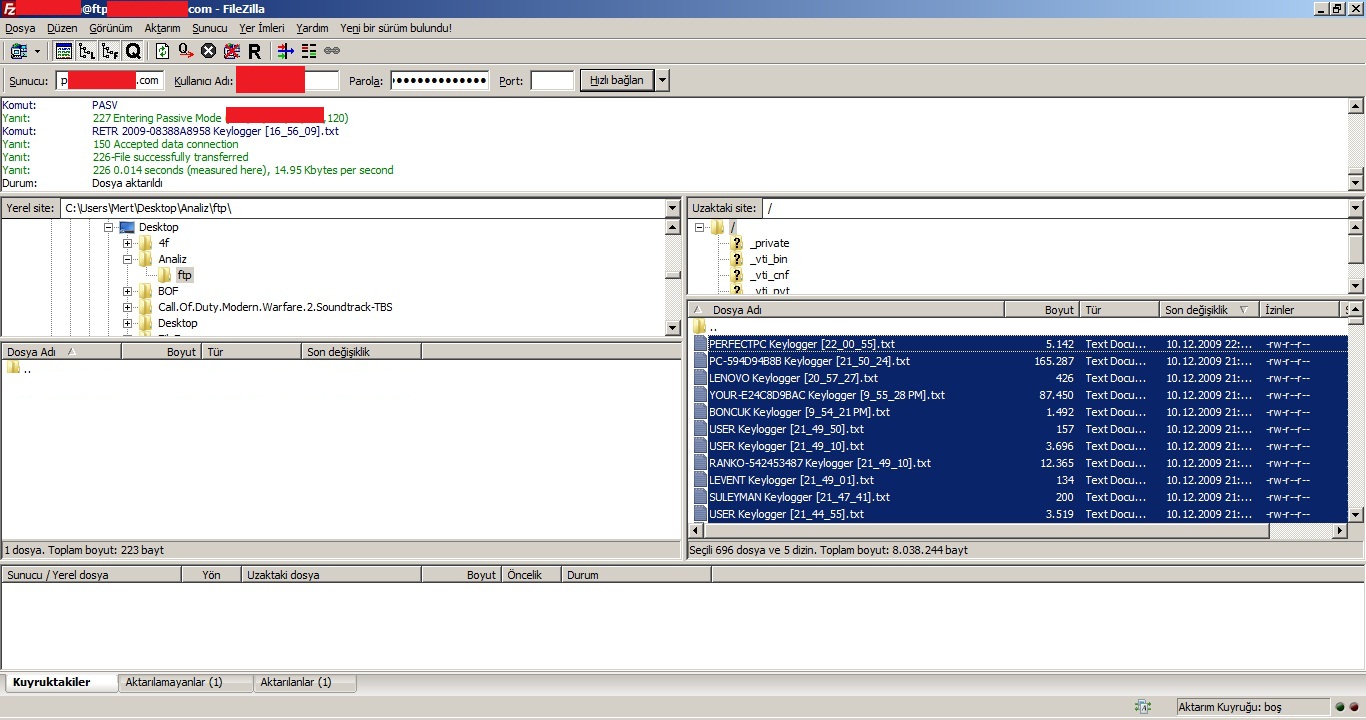Image resolution: width=1366 pixels, height=720 pixels.
Task: Toggle synchronized browsing icon
Action: pyautogui.click(x=331, y=51)
